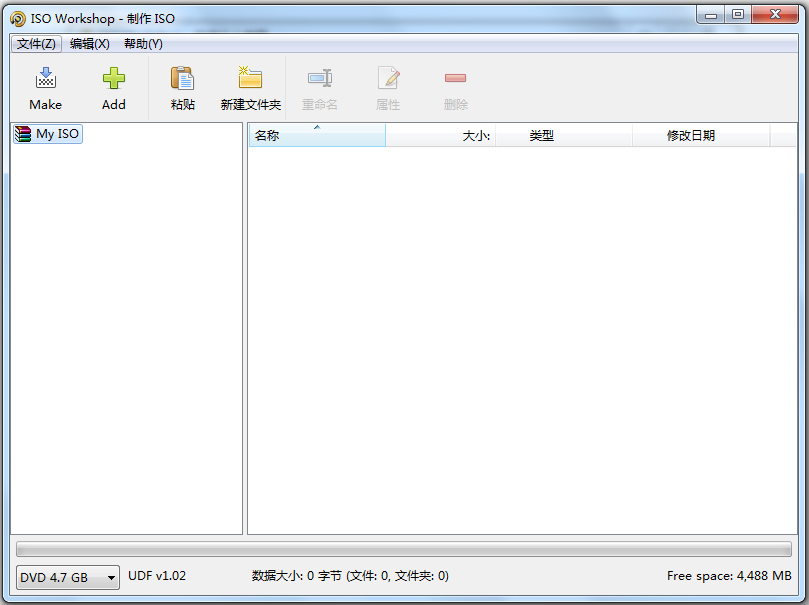Sort by the 名称 column header
This screenshot has height=605, width=809.
point(317,136)
